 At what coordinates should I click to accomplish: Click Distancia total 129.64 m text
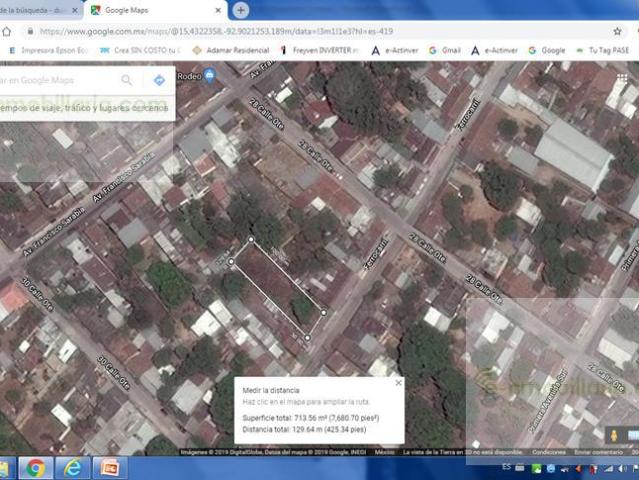tap(304, 429)
